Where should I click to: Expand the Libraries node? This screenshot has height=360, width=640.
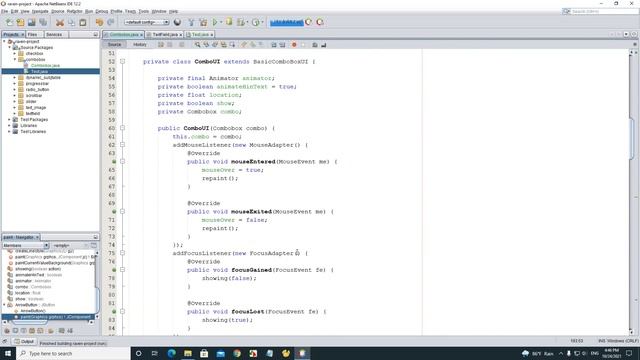10,126
